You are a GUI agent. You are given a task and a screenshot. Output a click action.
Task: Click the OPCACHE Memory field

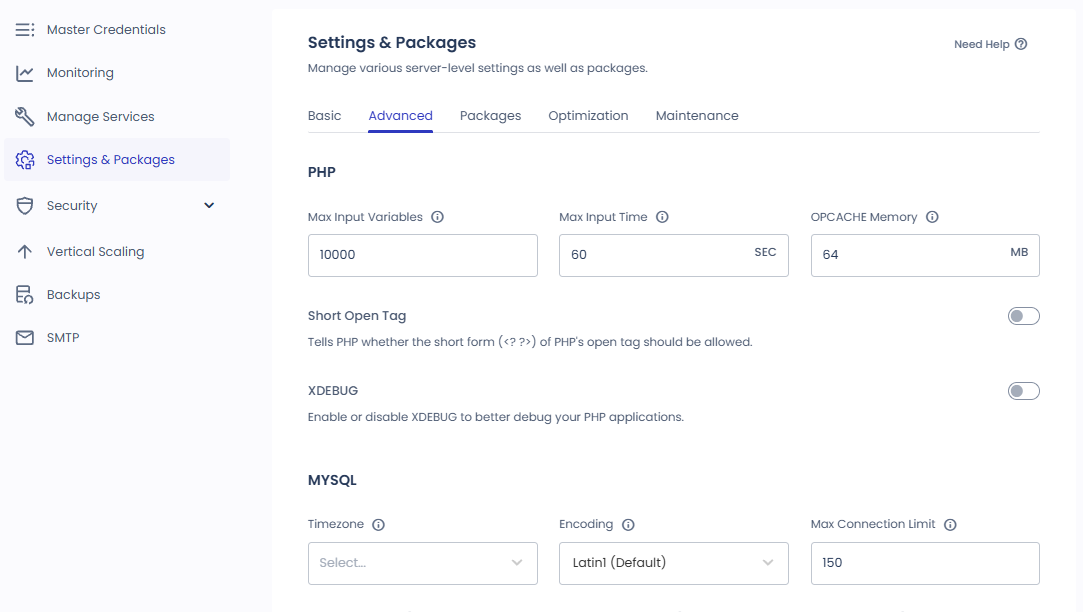[925, 255]
